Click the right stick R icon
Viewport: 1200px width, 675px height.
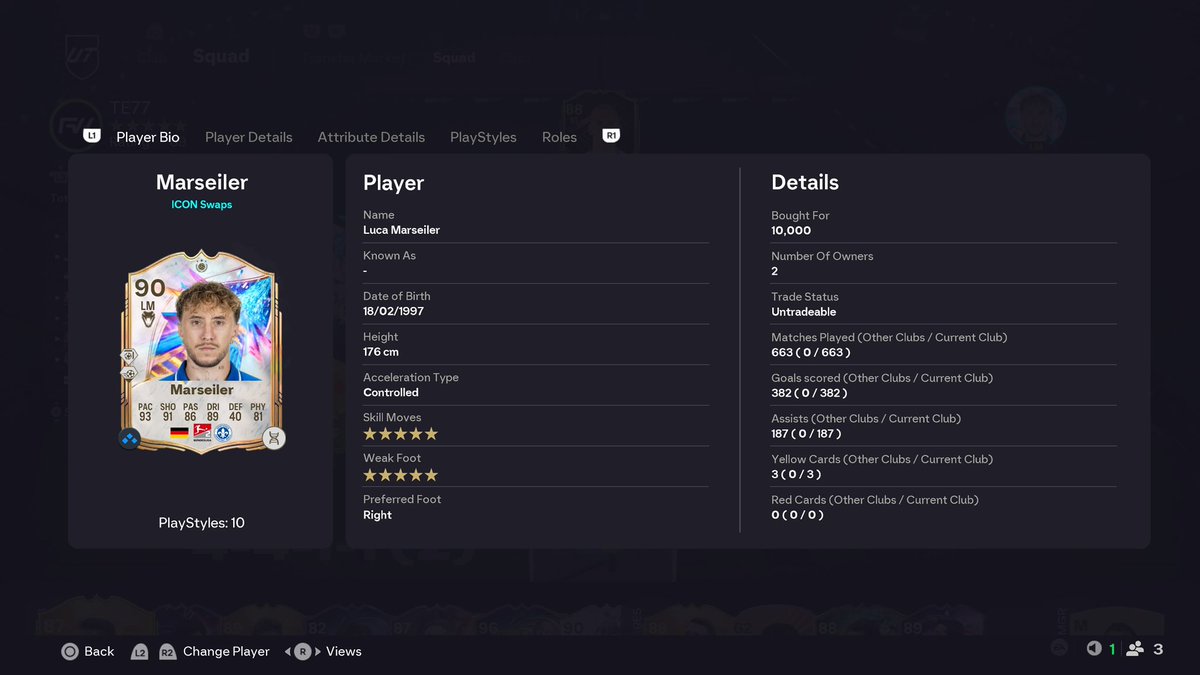tap(303, 651)
